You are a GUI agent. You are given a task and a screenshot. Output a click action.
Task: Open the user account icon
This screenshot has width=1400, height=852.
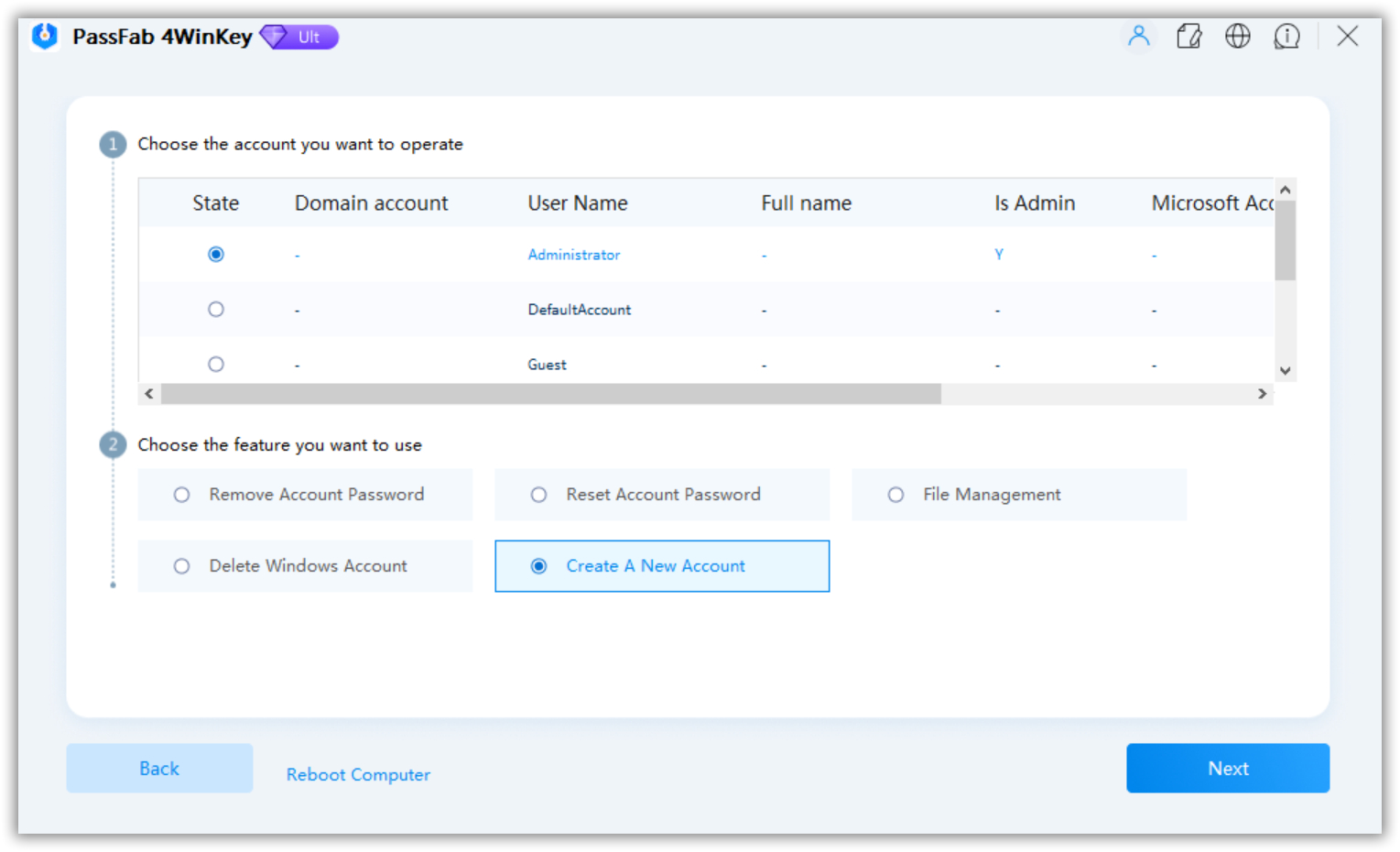pyautogui.click(x=1138, y=37)
